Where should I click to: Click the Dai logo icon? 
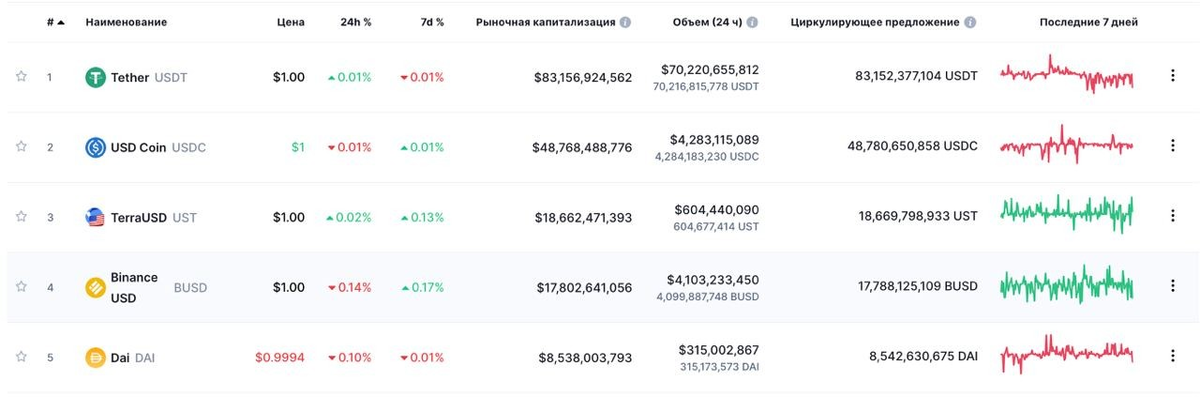95,356
